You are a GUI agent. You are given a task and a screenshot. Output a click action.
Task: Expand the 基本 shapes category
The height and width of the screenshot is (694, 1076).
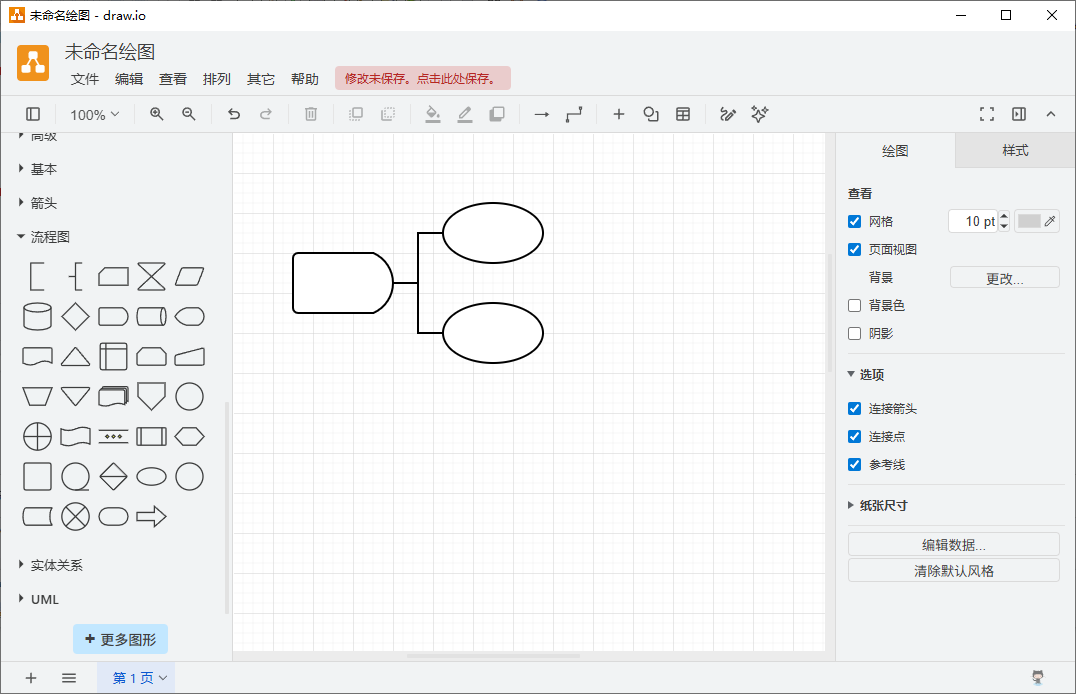[38, 169]
